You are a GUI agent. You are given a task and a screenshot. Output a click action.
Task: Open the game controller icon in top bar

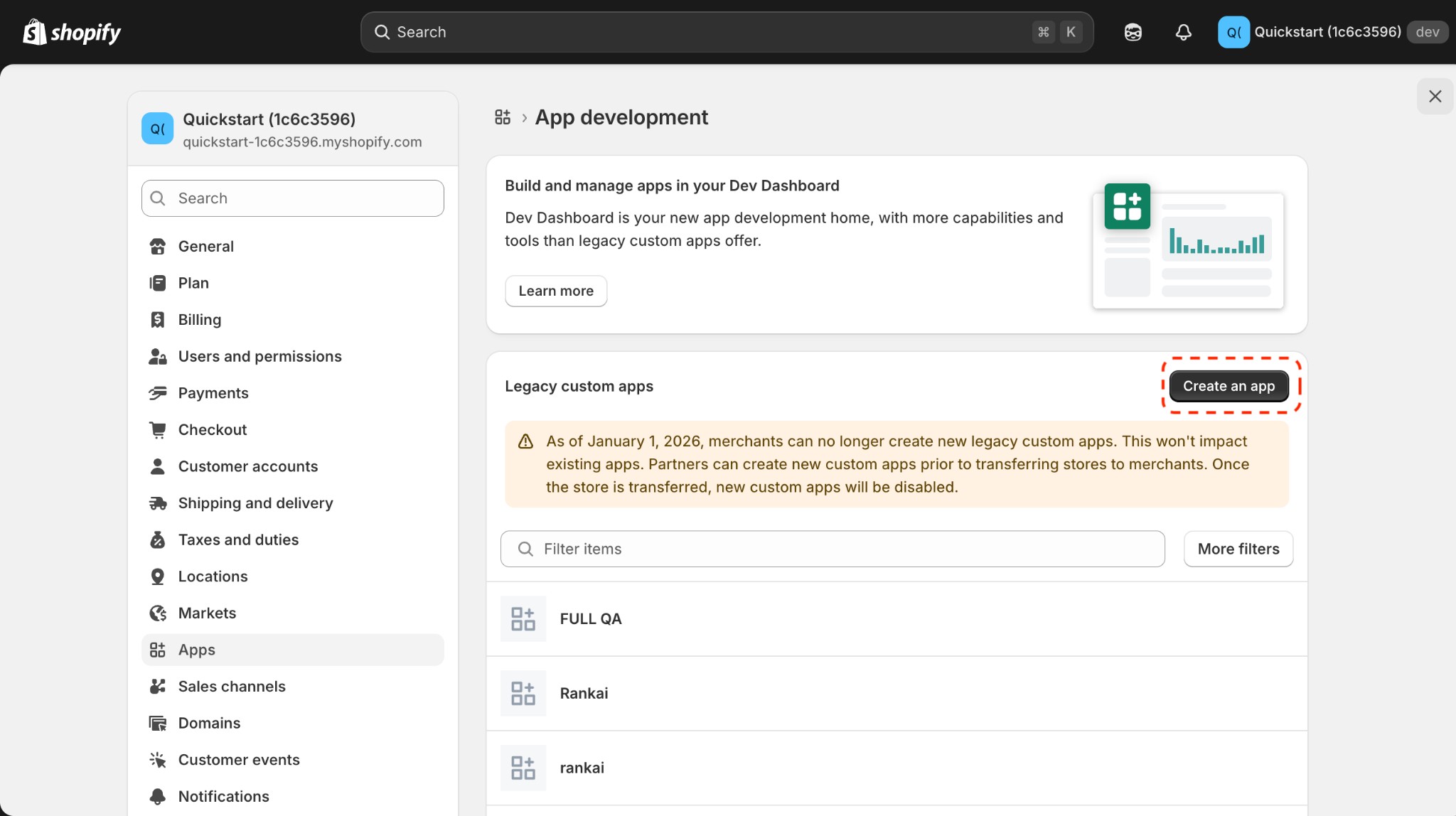click(x=1132, y=31)
